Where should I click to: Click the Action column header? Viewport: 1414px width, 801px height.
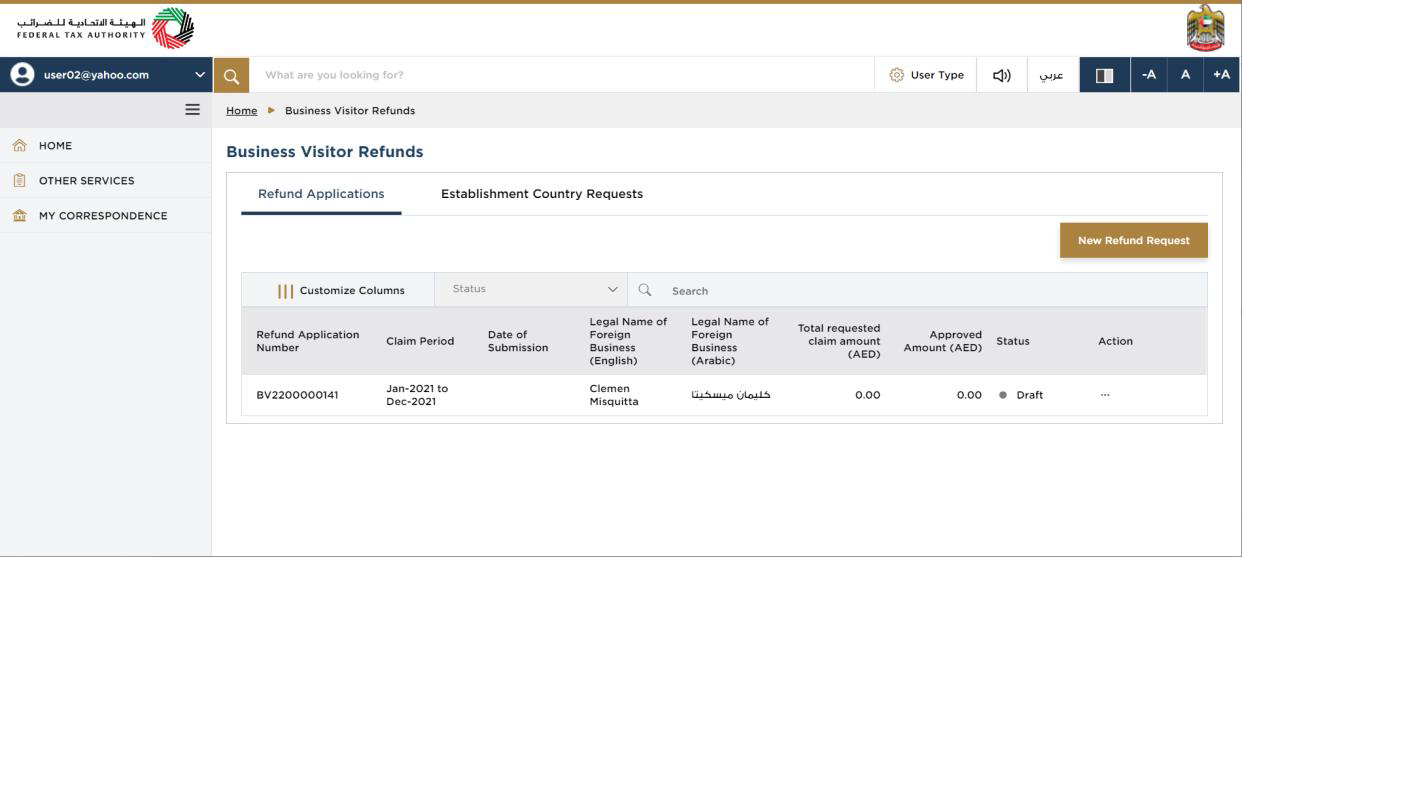[1115, 341]
